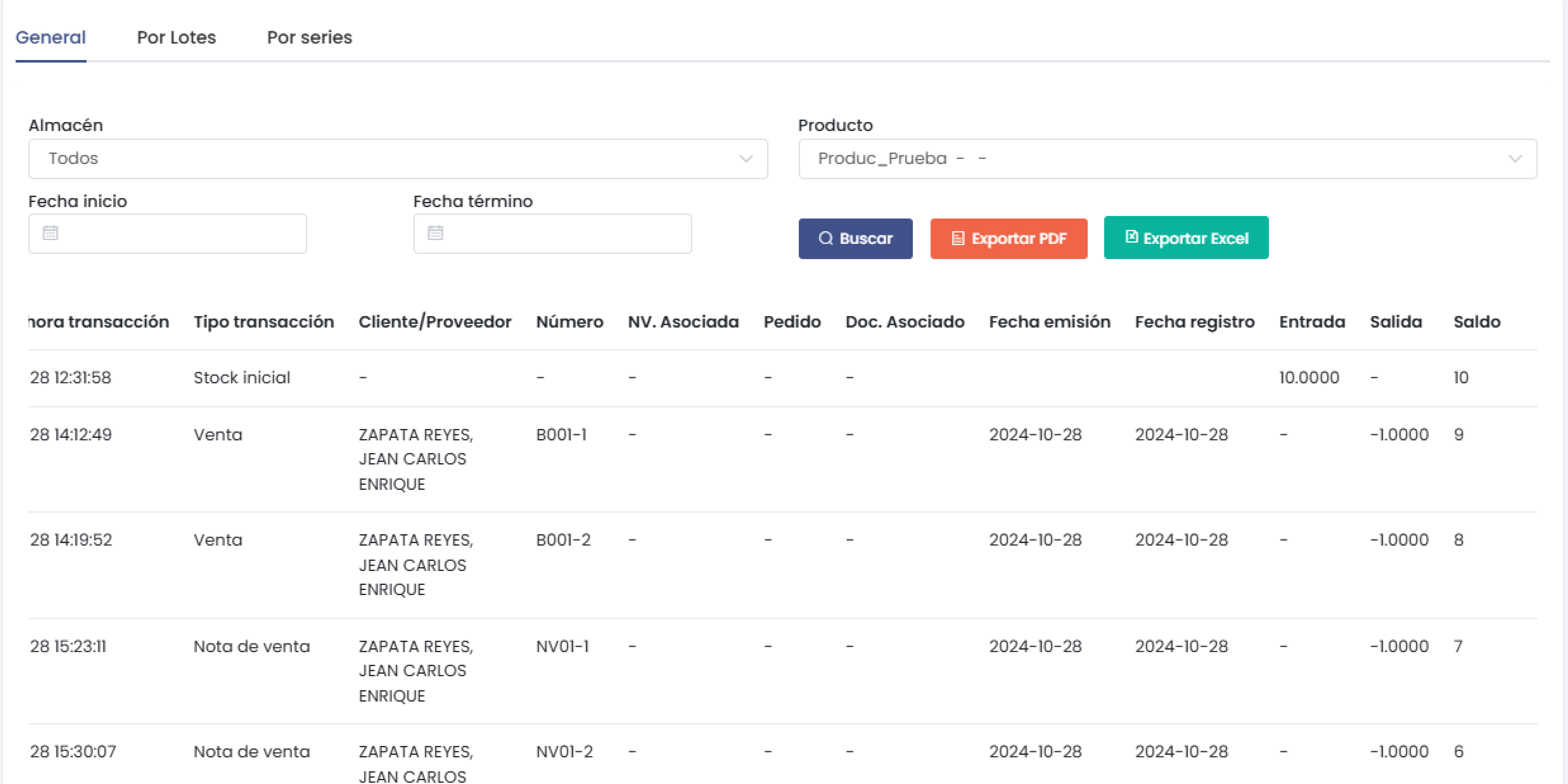Click Tipo transacción column header
Viewport: 1568px width, 784px height.
(264, 322)
